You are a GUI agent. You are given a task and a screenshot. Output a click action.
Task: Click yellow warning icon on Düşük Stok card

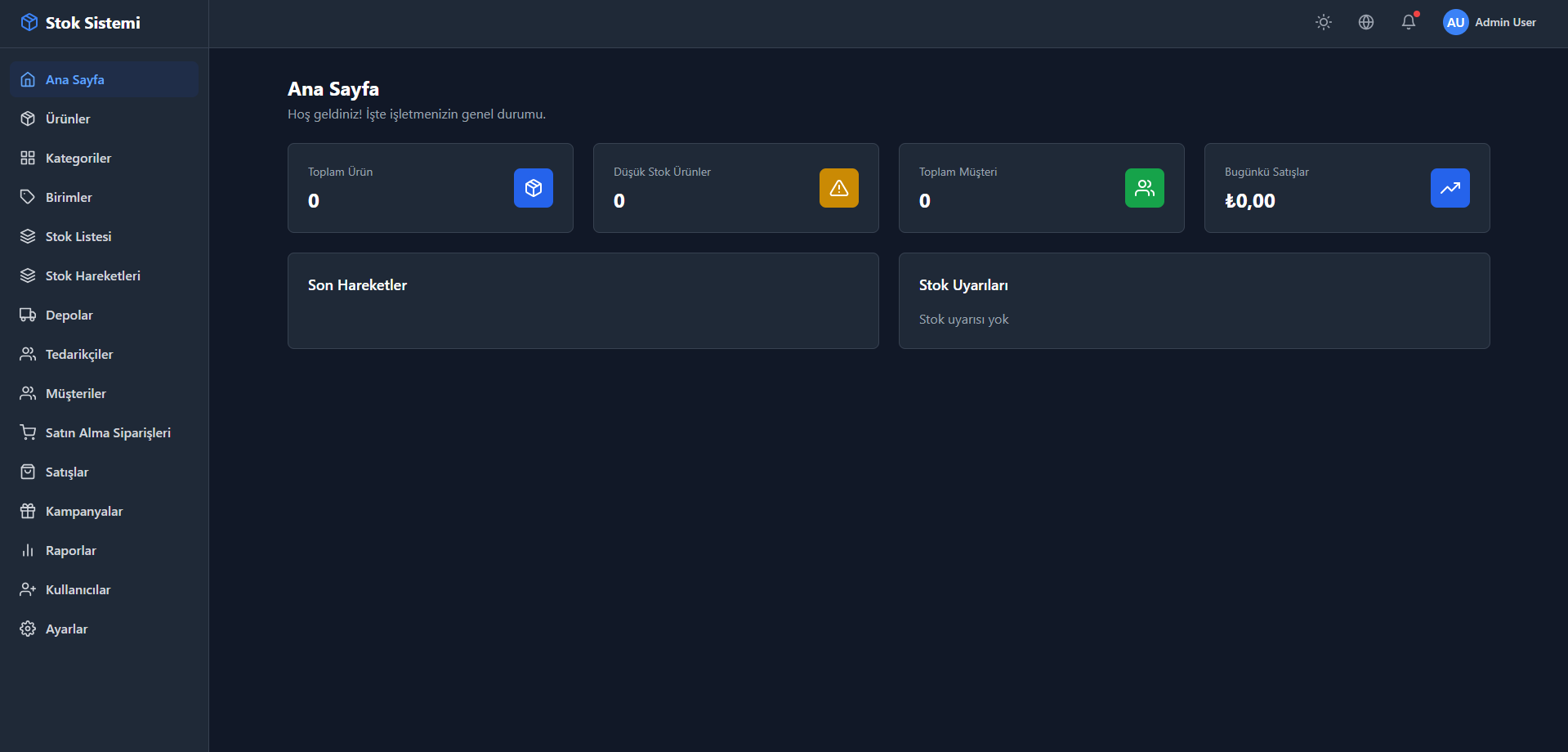839,188
